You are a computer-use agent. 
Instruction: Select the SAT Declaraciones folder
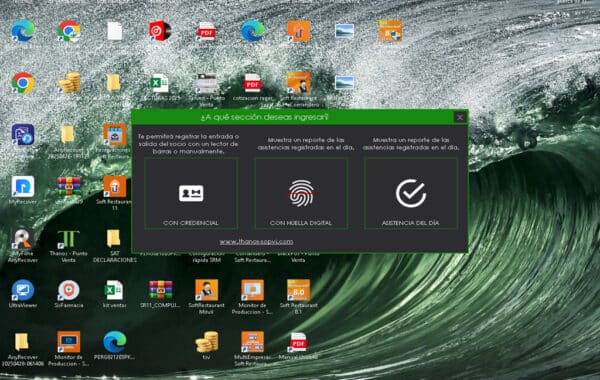coord(114,246)
